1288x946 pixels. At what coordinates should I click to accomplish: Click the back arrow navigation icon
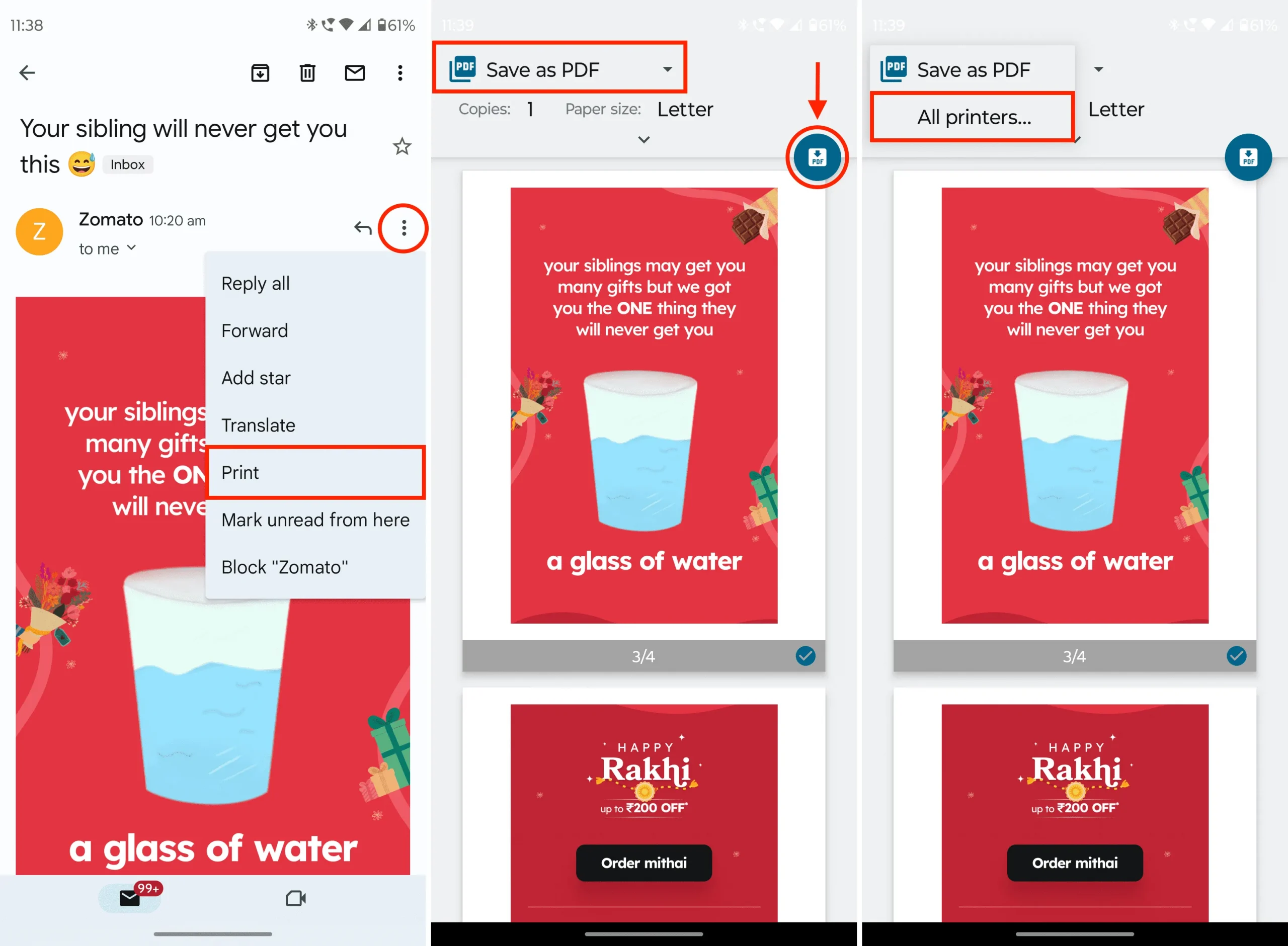tap(27, 72)
